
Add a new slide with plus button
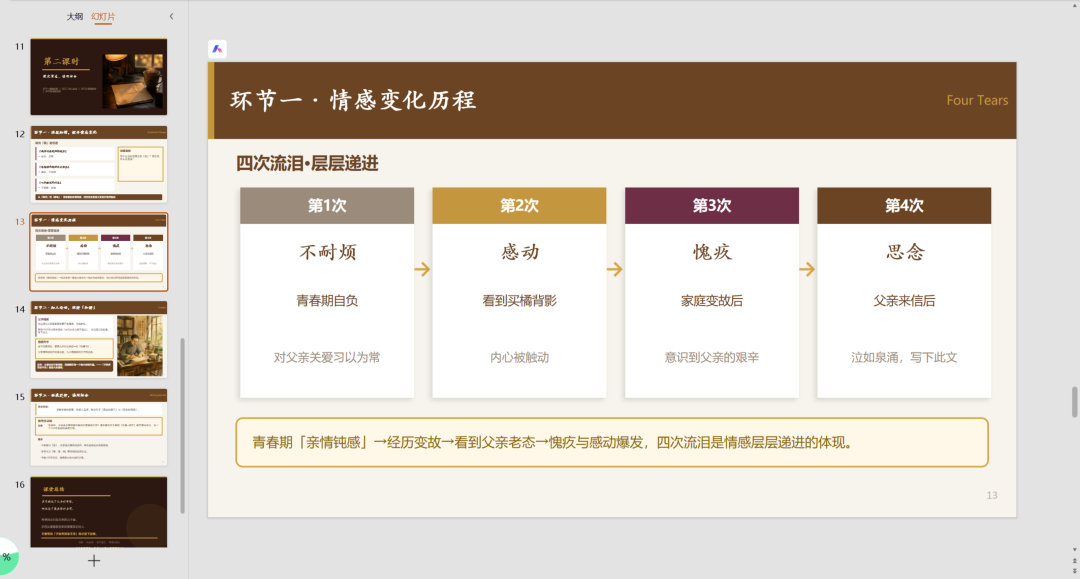[94, 561]
